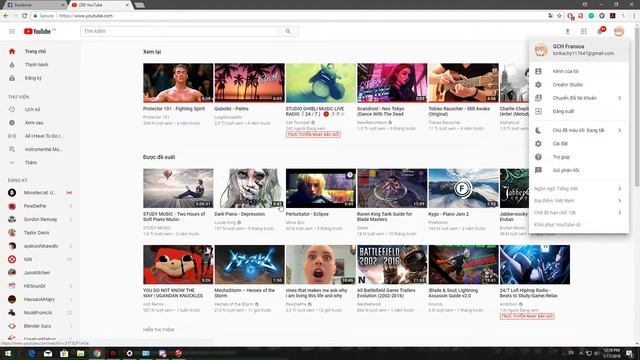Open Protector 101 Fighting Spirit thumbnail
Viewport: 640px width, 360px height.
click(178, 83)
